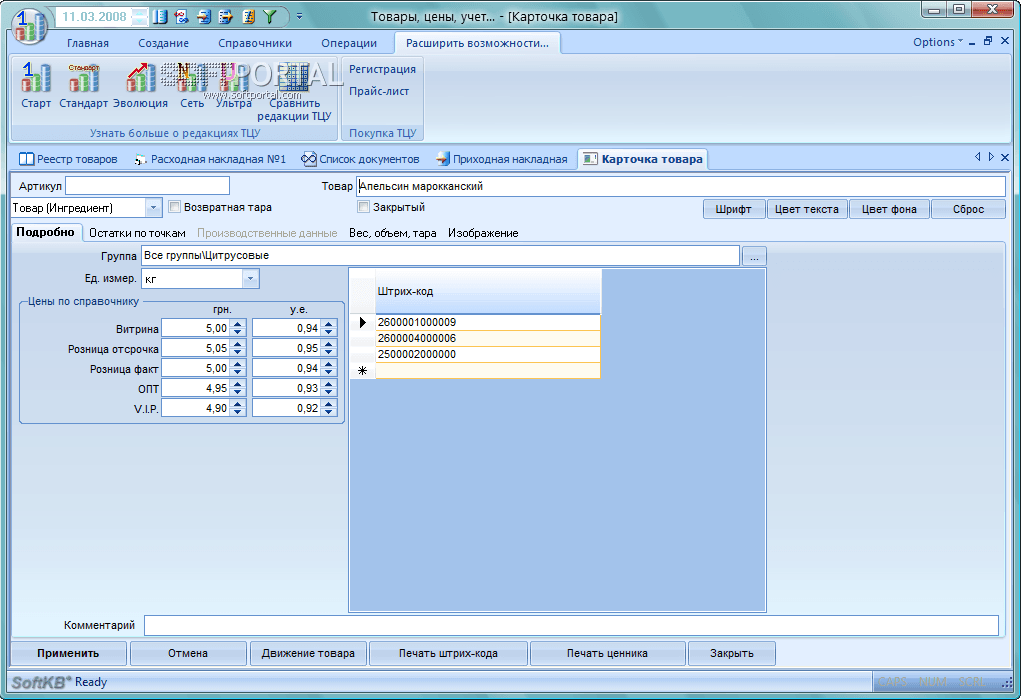
Task: Tick the Закрытый checkbox
Action: point(364,208)
